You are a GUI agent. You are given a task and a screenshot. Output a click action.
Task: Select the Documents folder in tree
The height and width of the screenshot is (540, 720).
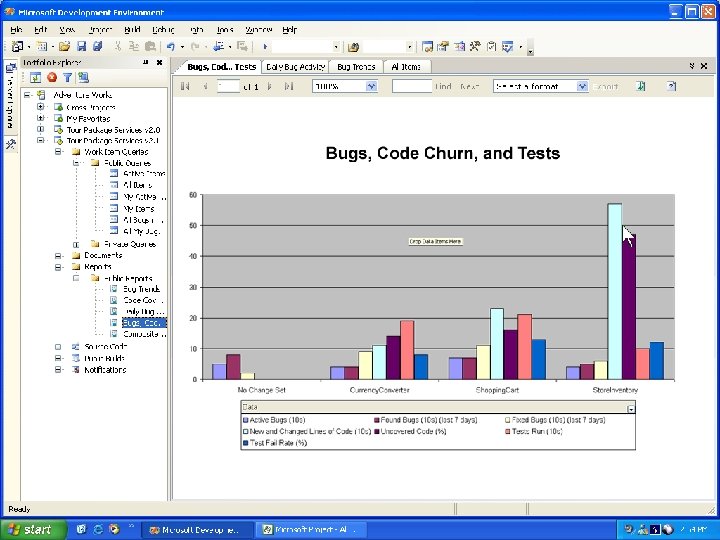(x=103, y=255)
